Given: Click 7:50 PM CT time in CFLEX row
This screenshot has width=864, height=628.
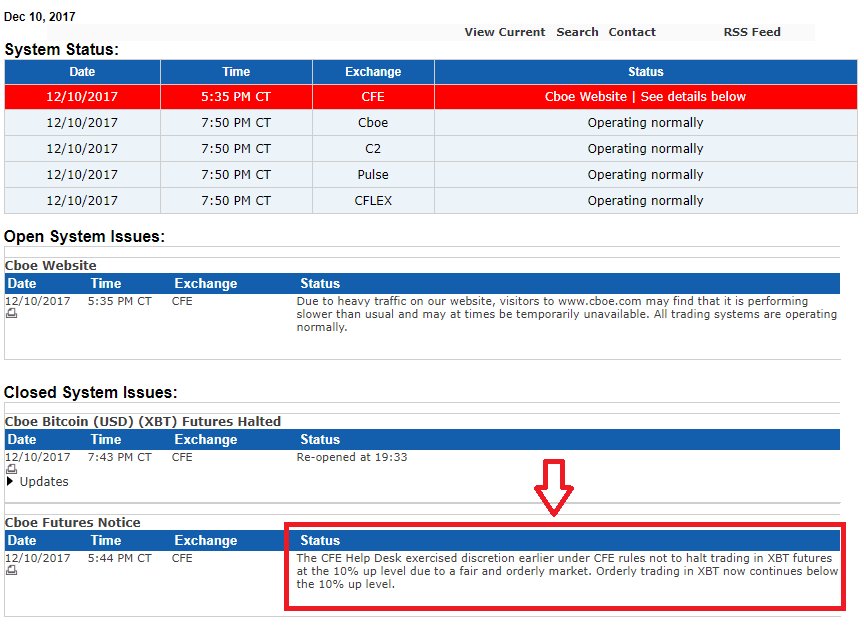Looking at the screenshot, I should (236, 201).
